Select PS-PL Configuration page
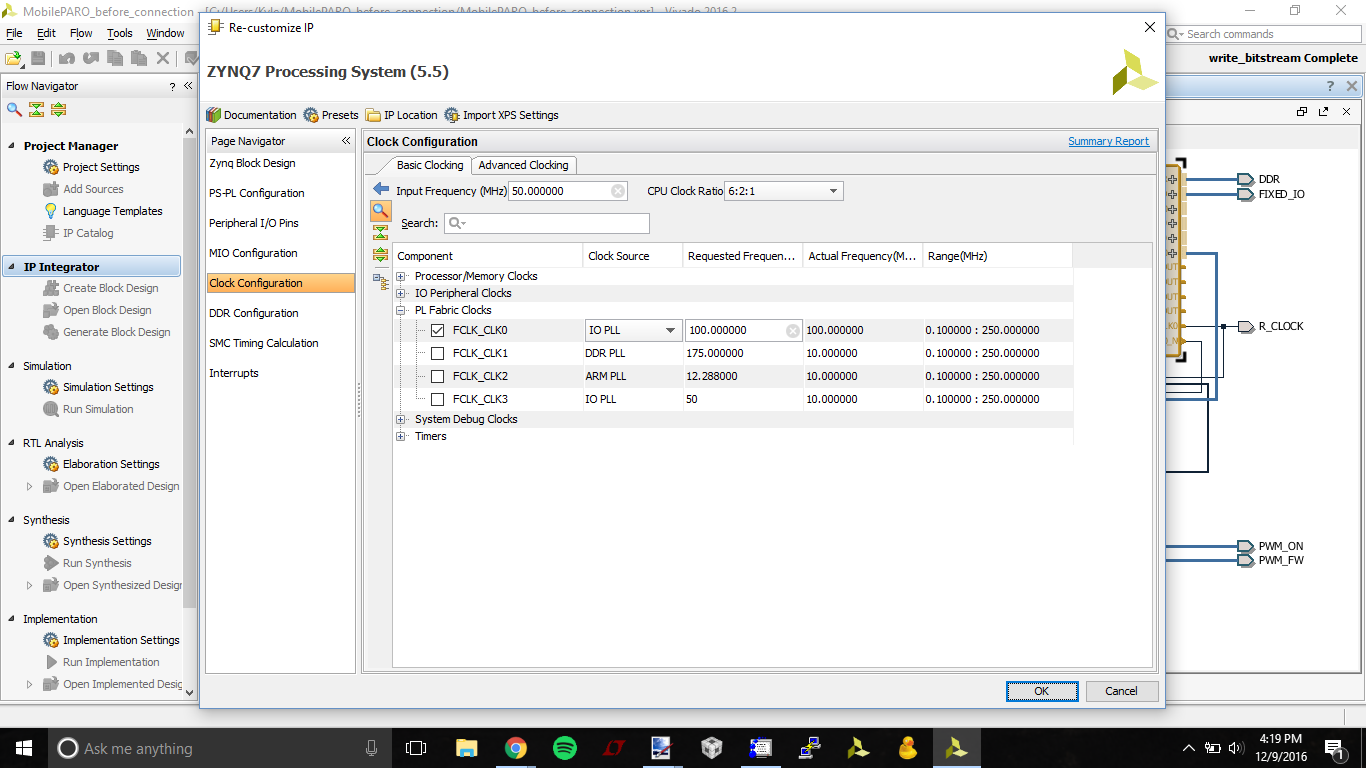 pyautogui.click(x=280, y=193)
